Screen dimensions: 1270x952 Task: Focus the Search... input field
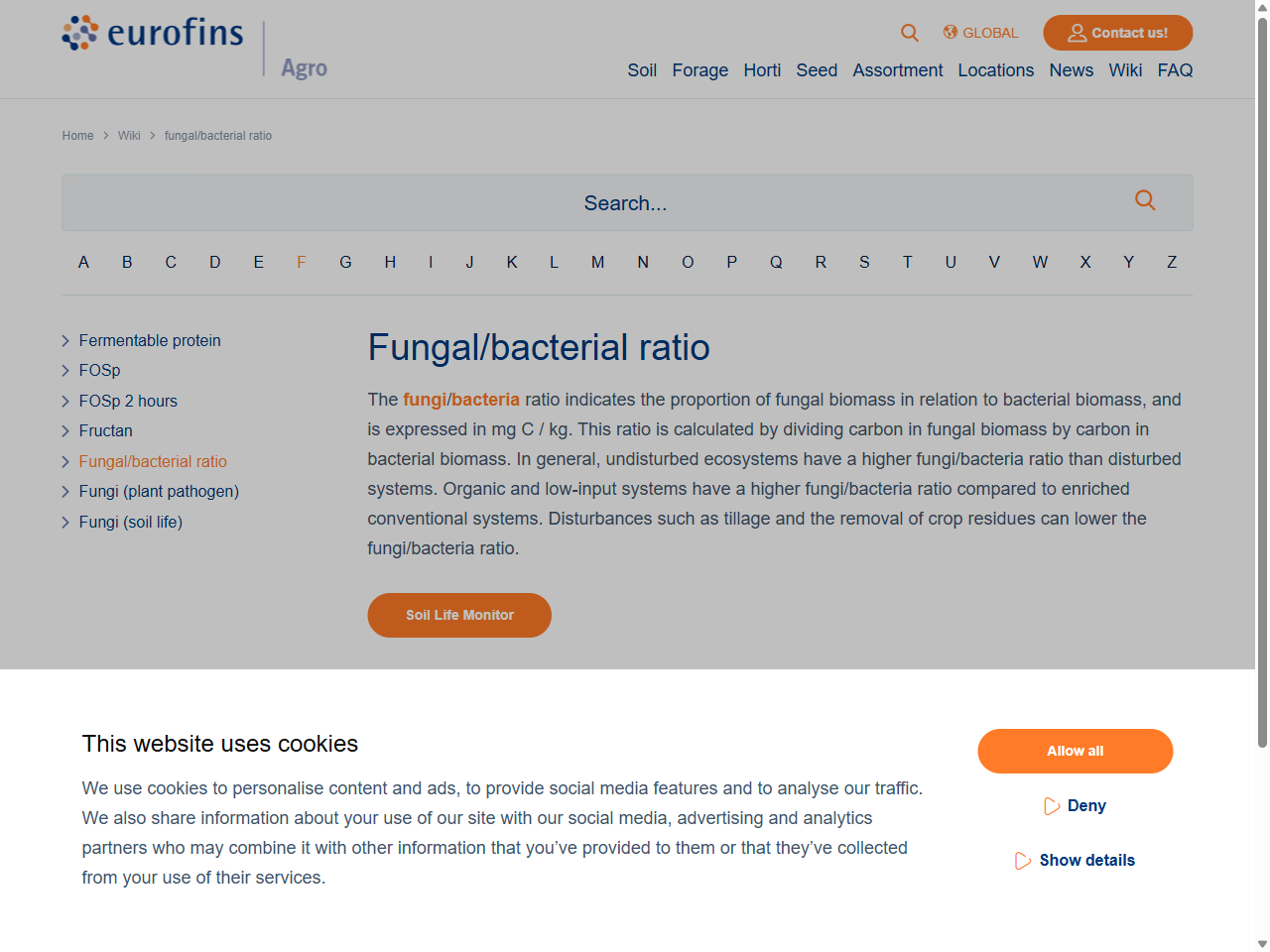click(627, 202)
